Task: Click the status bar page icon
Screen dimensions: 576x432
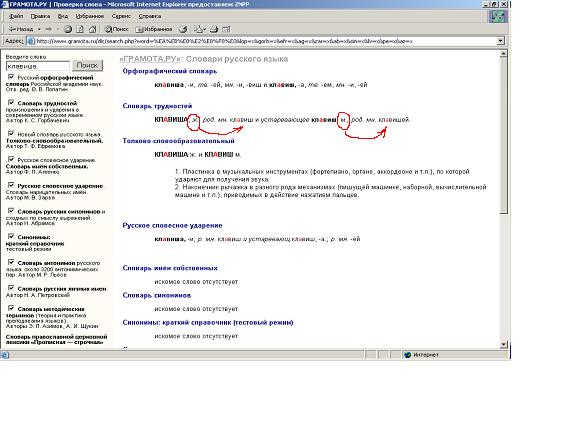Action: pos(5,355)
